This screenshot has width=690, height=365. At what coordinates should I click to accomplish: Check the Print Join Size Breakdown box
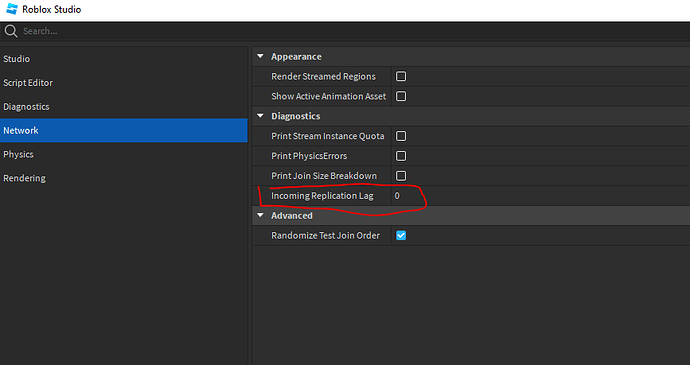401,176
